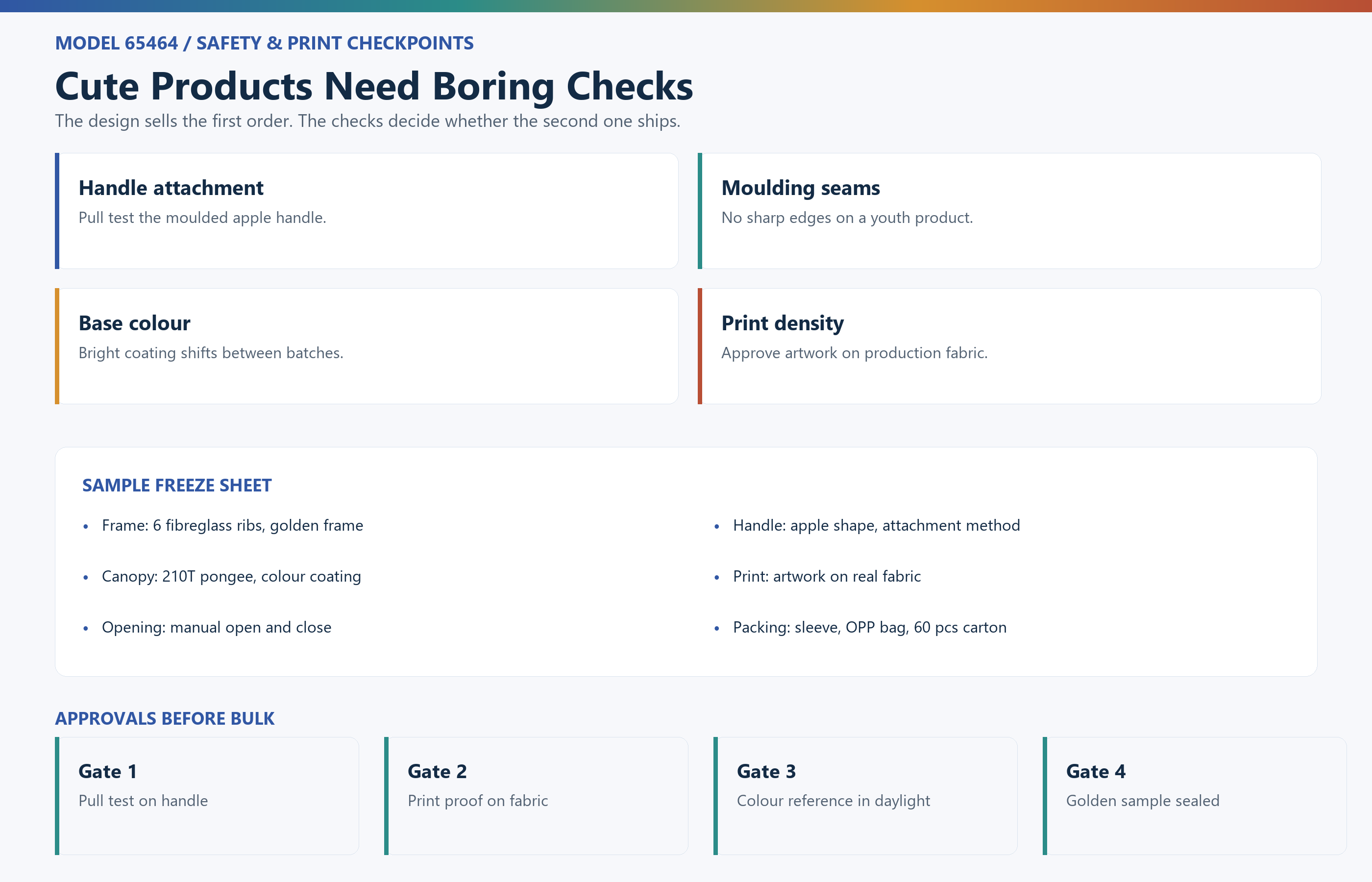Image resolution: width=1372 pixels, height=882 pixels.
Task: Select the 'Gate 4' card title
Action: point(1096,771)
